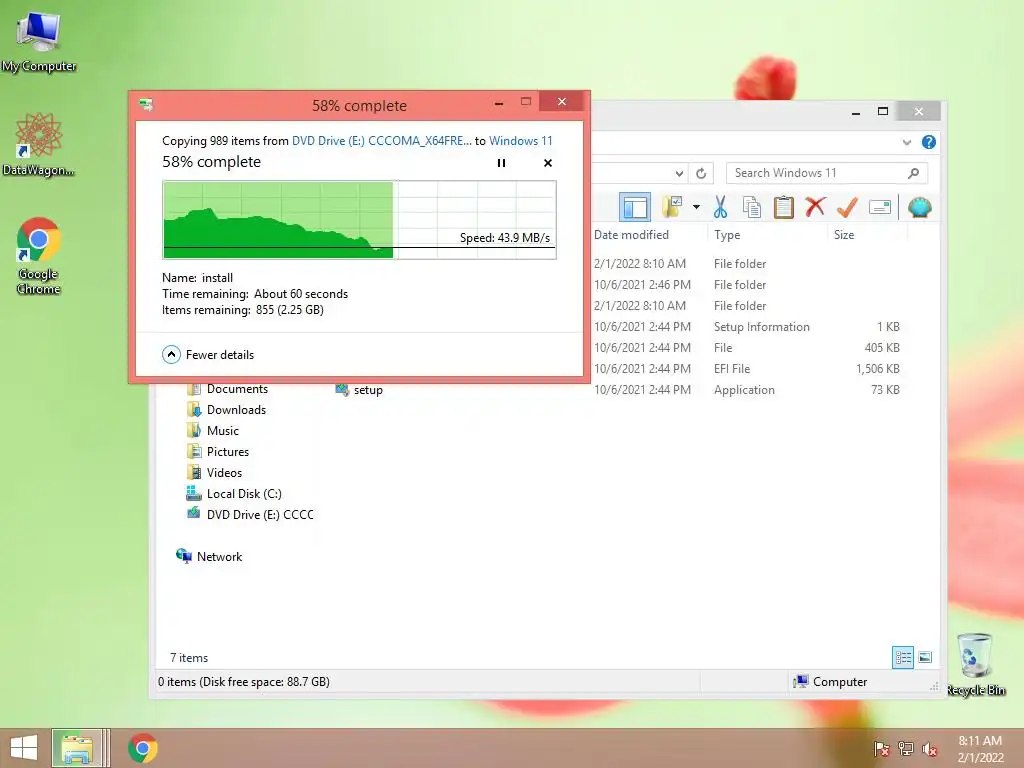Viewport: 1024px width, 768px height.
Task: Open Pictures in navigation pane
Action: tap(217, 451)
